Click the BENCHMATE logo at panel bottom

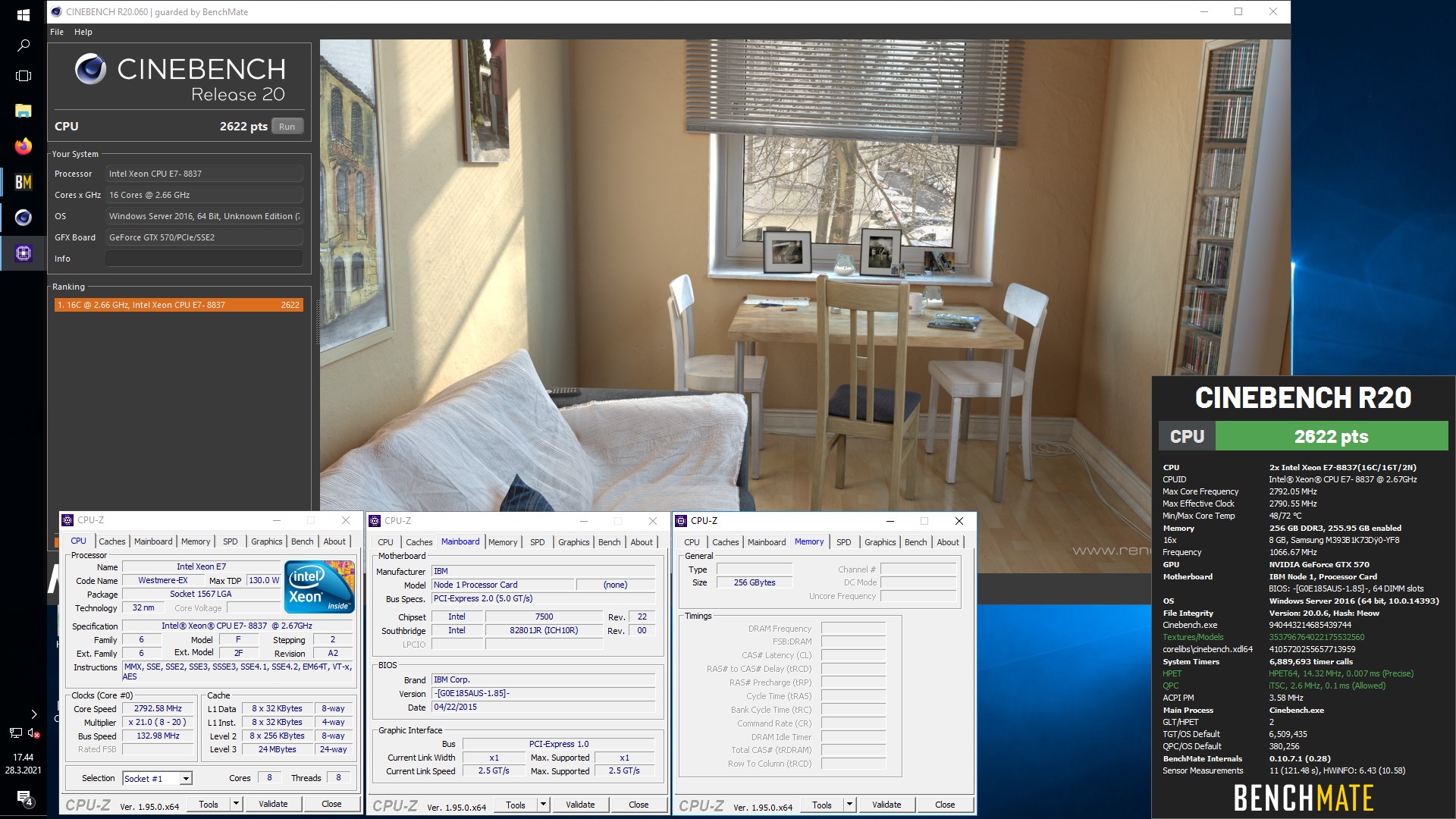tap(1303, 798)
